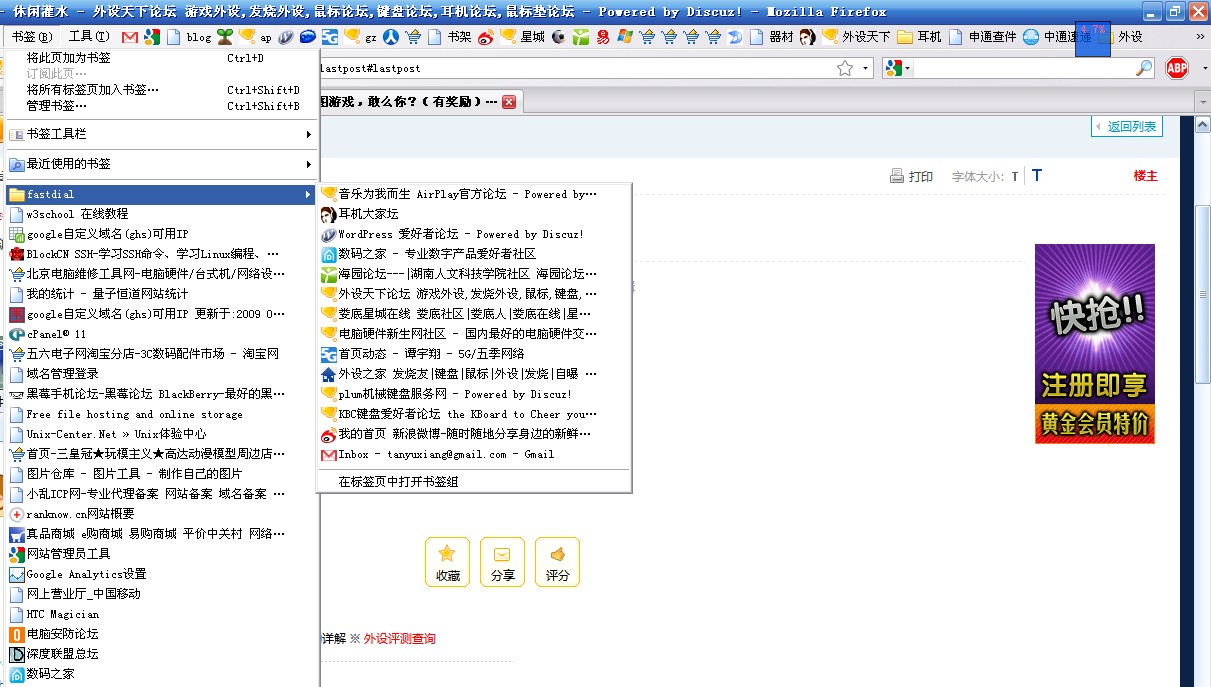Open 海园论坛 entry in fastdial submenu
This screenshot has height=687, width=1211.
pos(475,274)
